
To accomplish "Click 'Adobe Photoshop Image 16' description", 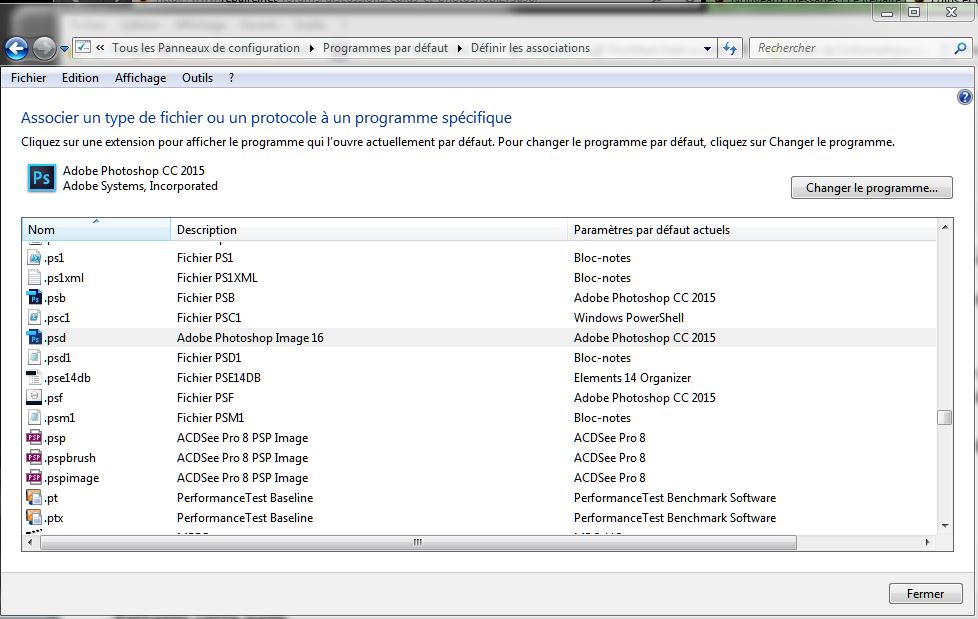I will point(250,338).
